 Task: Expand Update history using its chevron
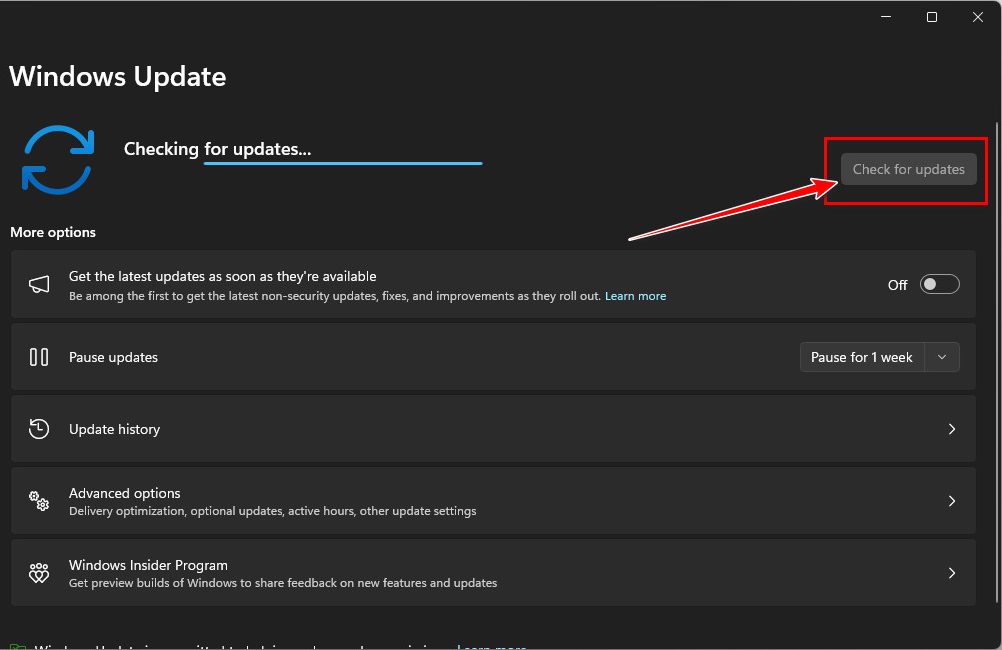click(951, 429)
